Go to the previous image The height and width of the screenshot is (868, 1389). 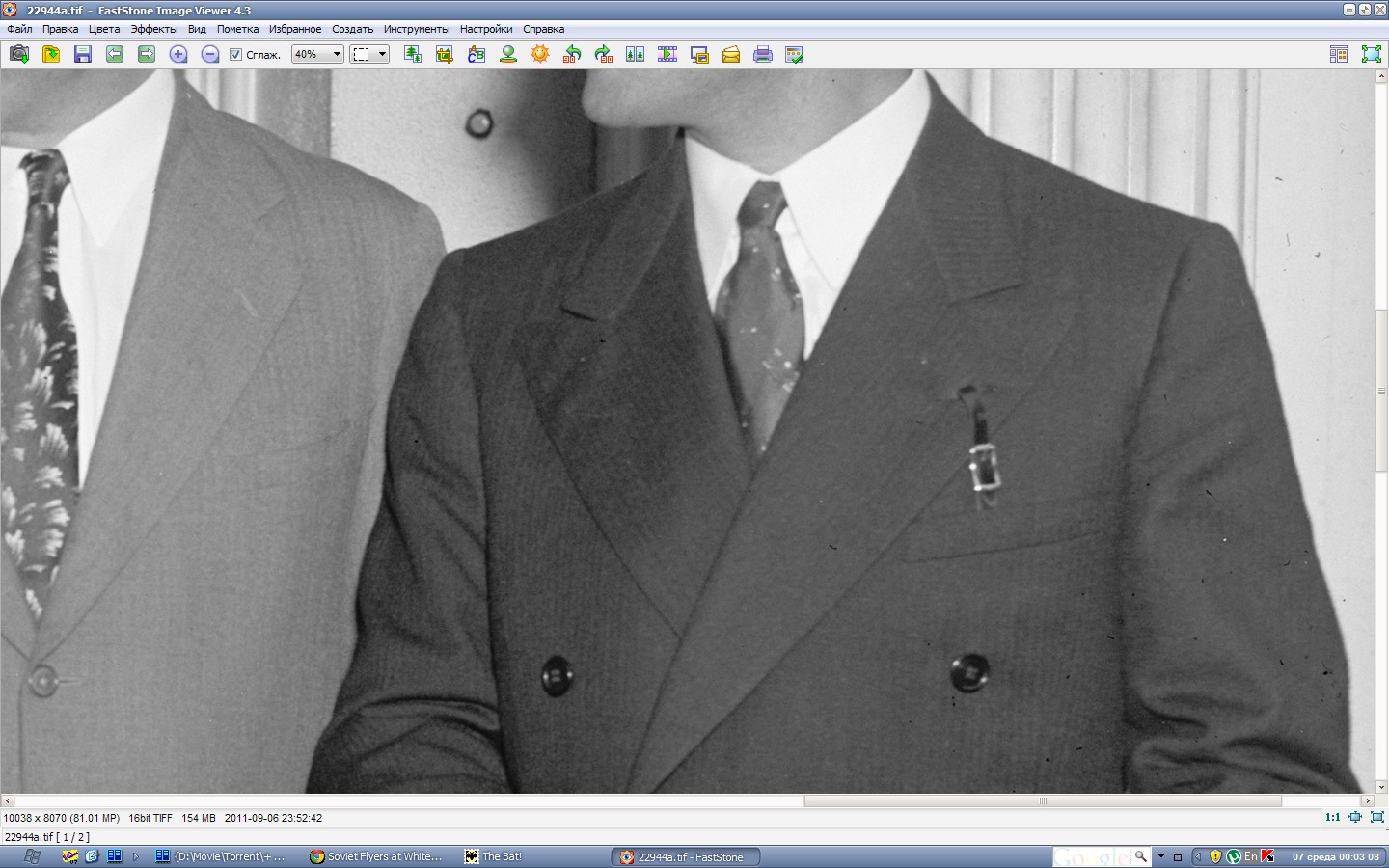pos(115,55)
